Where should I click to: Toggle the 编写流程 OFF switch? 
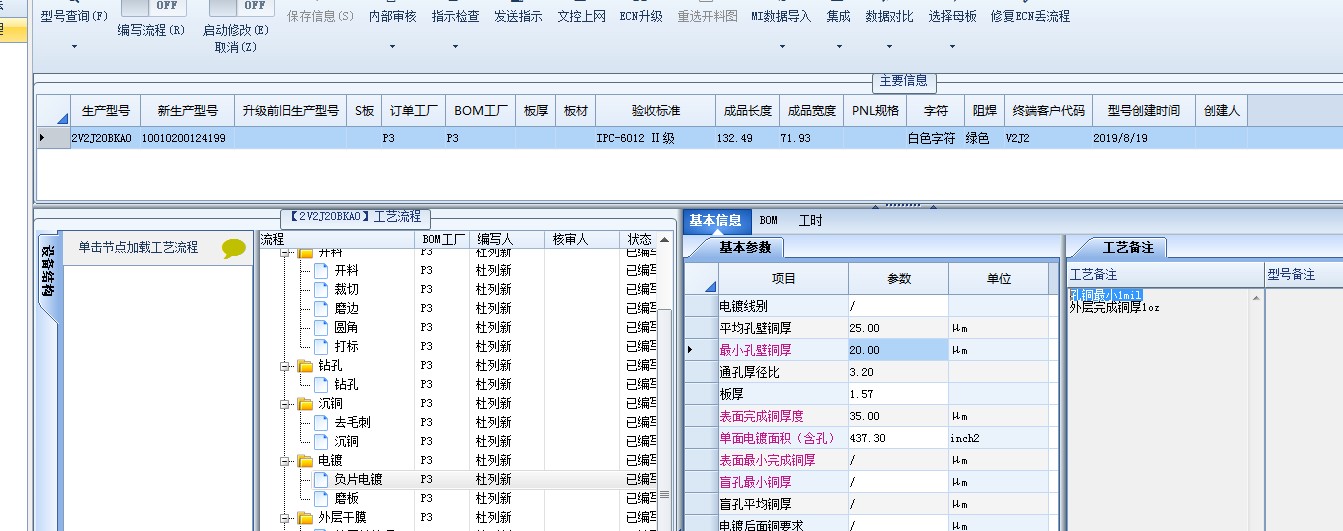[x=152, y=6]
